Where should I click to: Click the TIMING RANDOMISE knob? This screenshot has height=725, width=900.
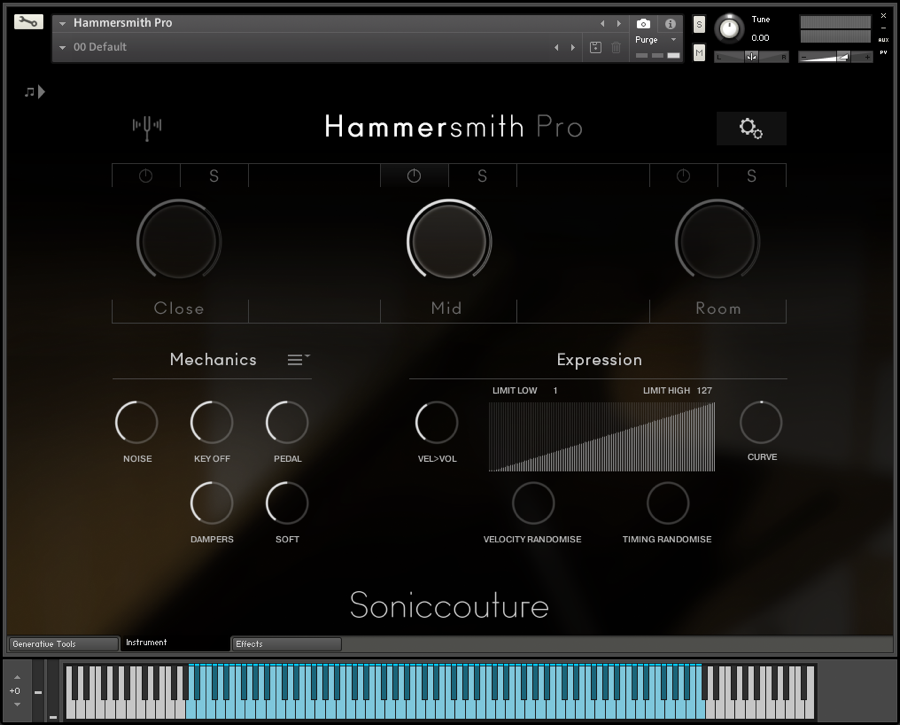coord(668,503)
